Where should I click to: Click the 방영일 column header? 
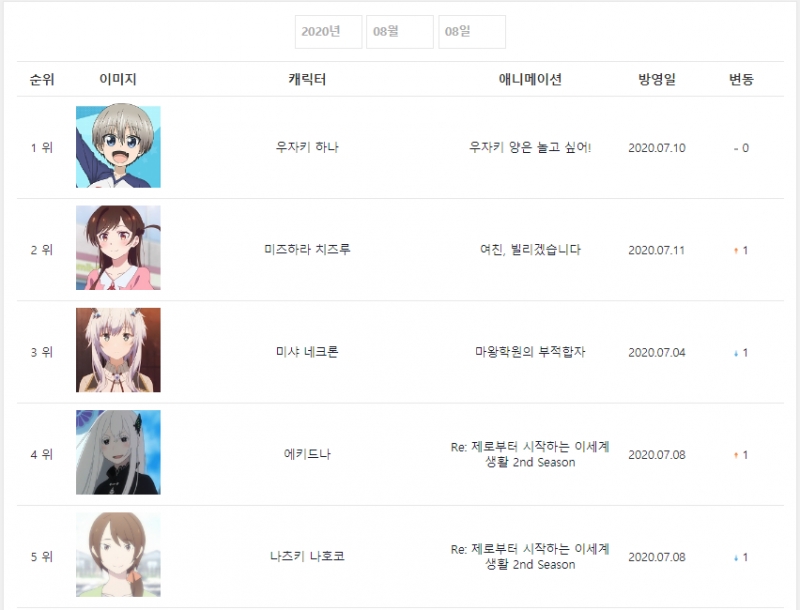[x=657, y=80]
